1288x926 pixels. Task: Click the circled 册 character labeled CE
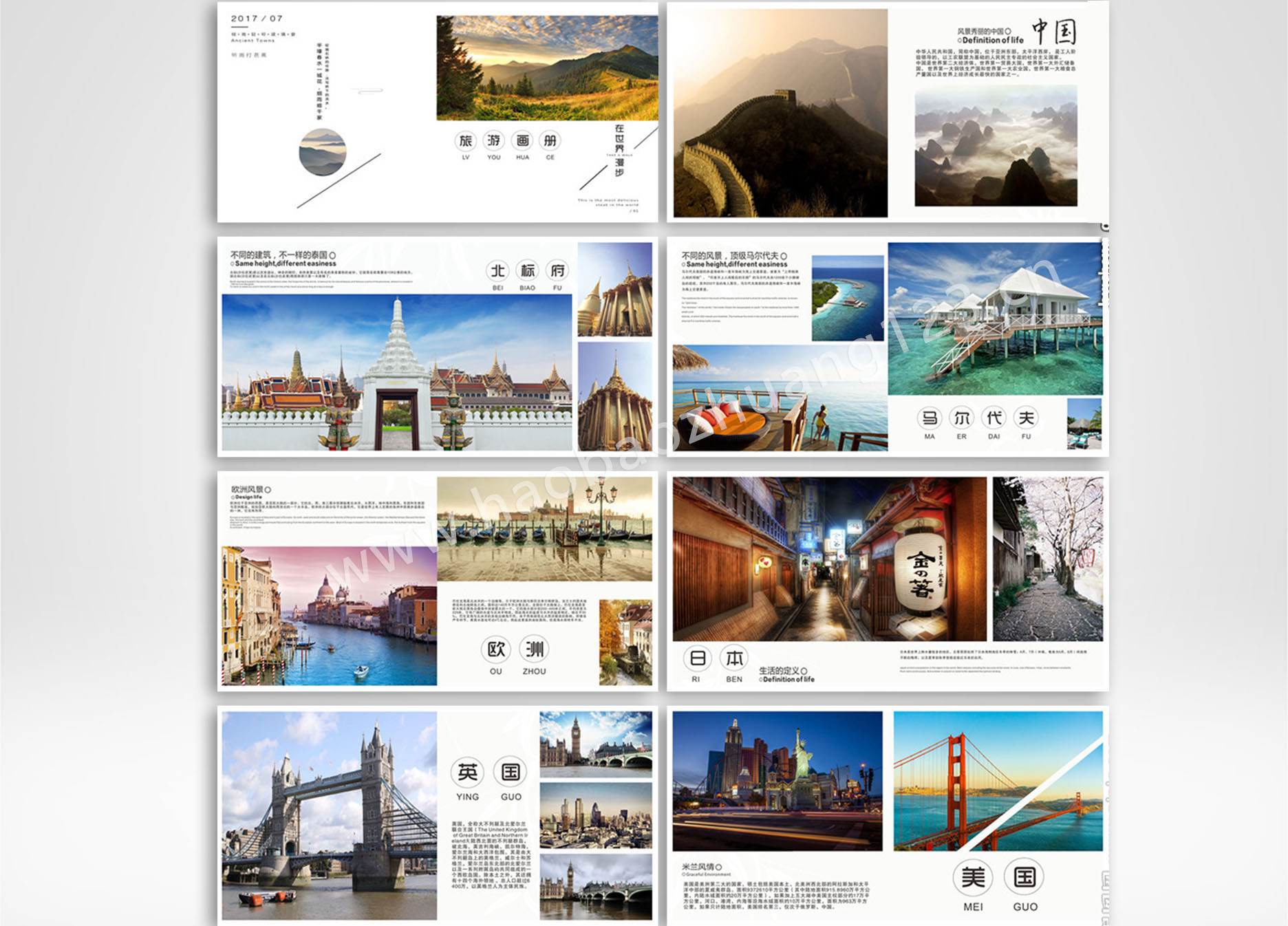click(550, 141)
